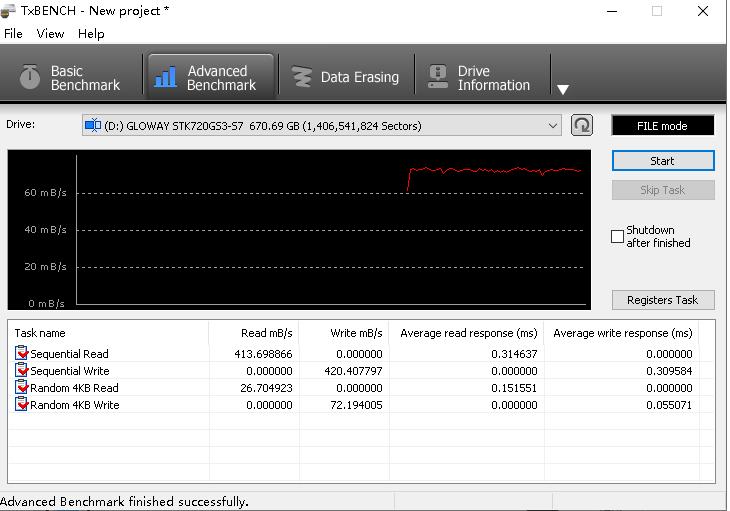Click the 26.704923 read value
Screen dimensions: 730x511
266,388
